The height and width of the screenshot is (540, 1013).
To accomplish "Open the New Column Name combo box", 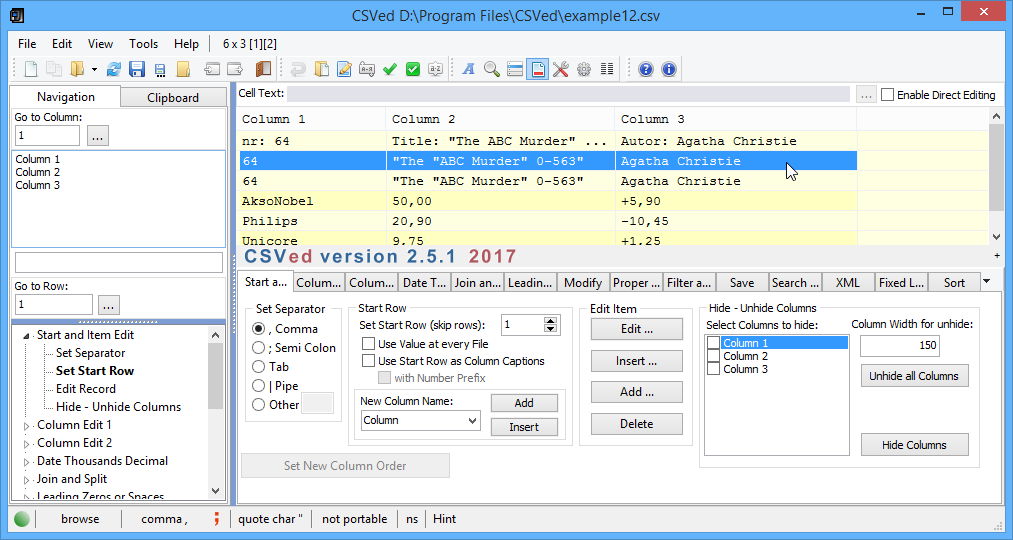I will pyautogui.click(x=420, y=421).
